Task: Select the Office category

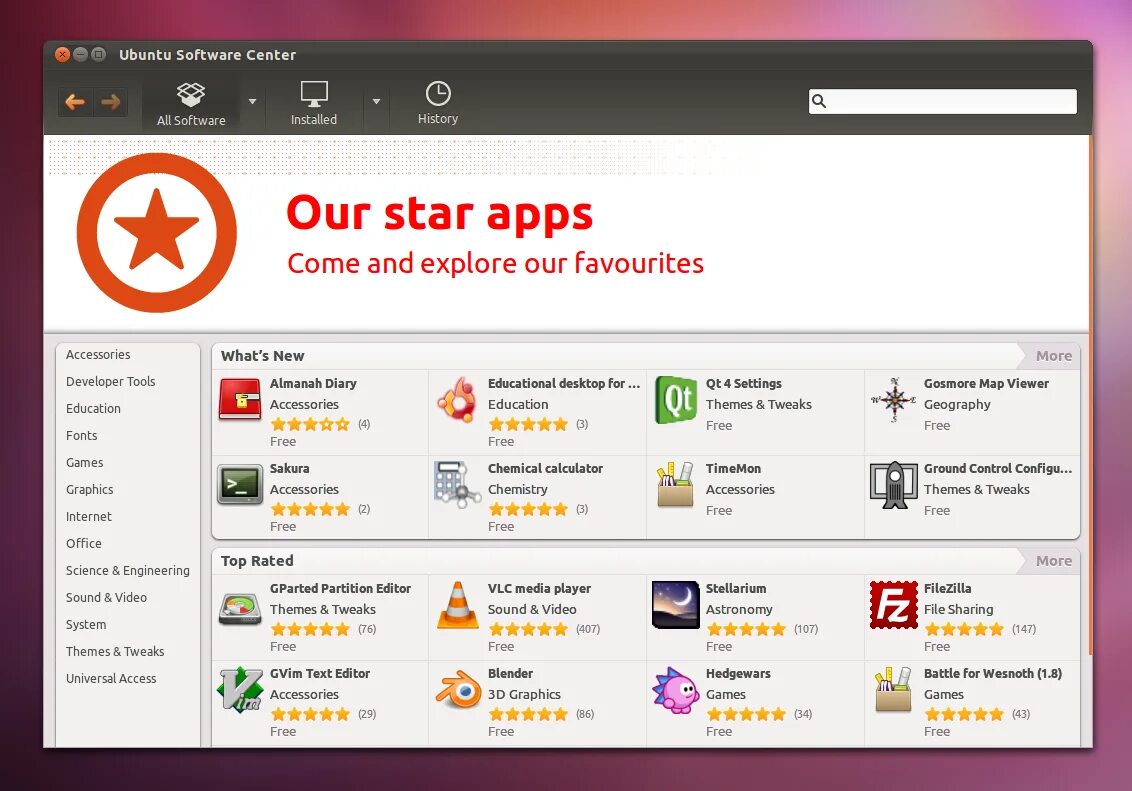Action: coord(84,543)
